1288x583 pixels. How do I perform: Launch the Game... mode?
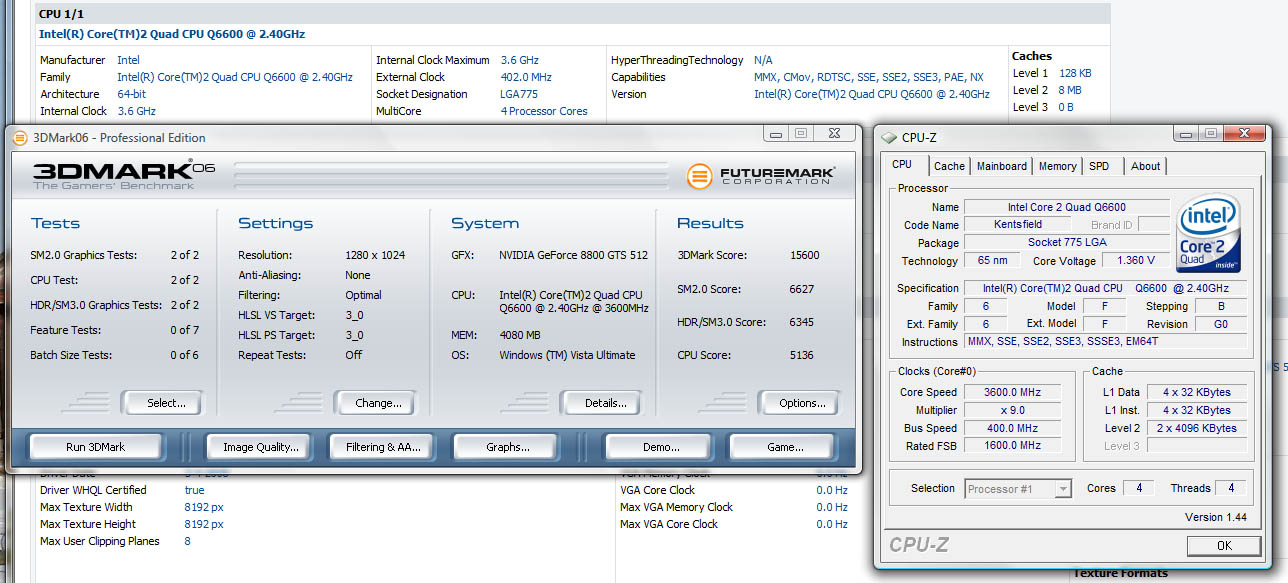[x=780, y=447]
